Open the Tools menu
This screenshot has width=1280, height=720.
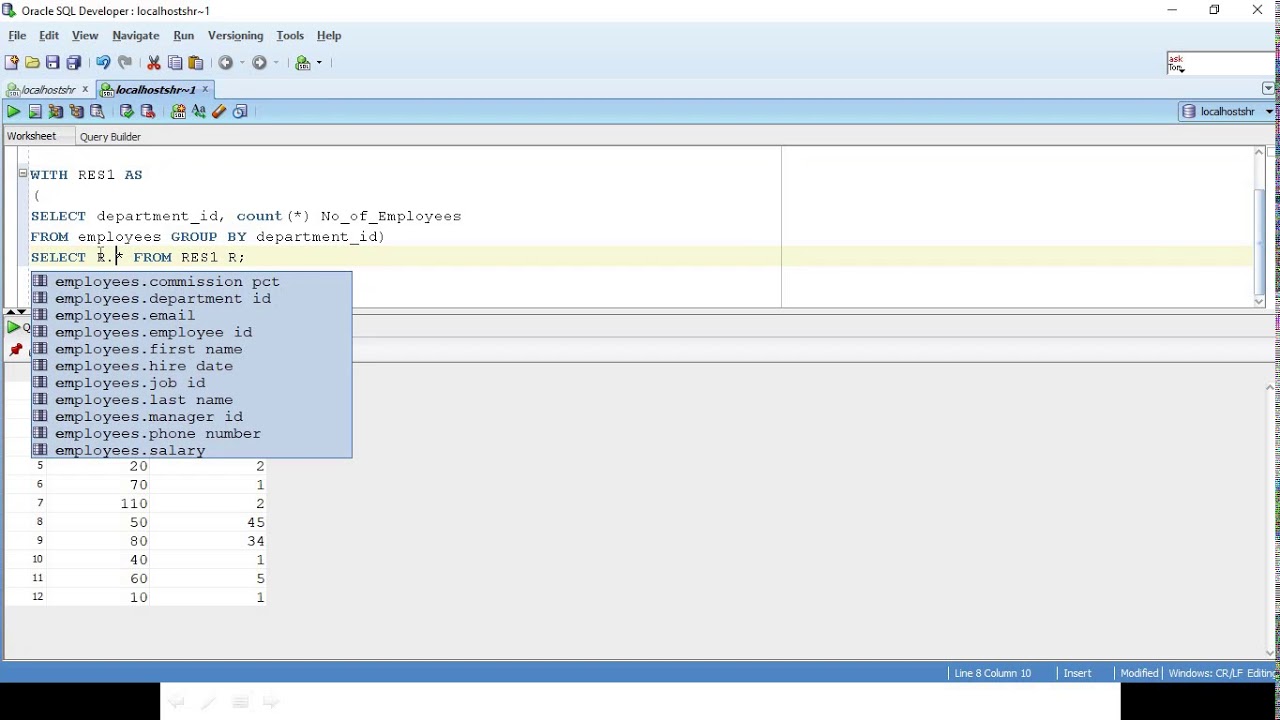[290, 36]
